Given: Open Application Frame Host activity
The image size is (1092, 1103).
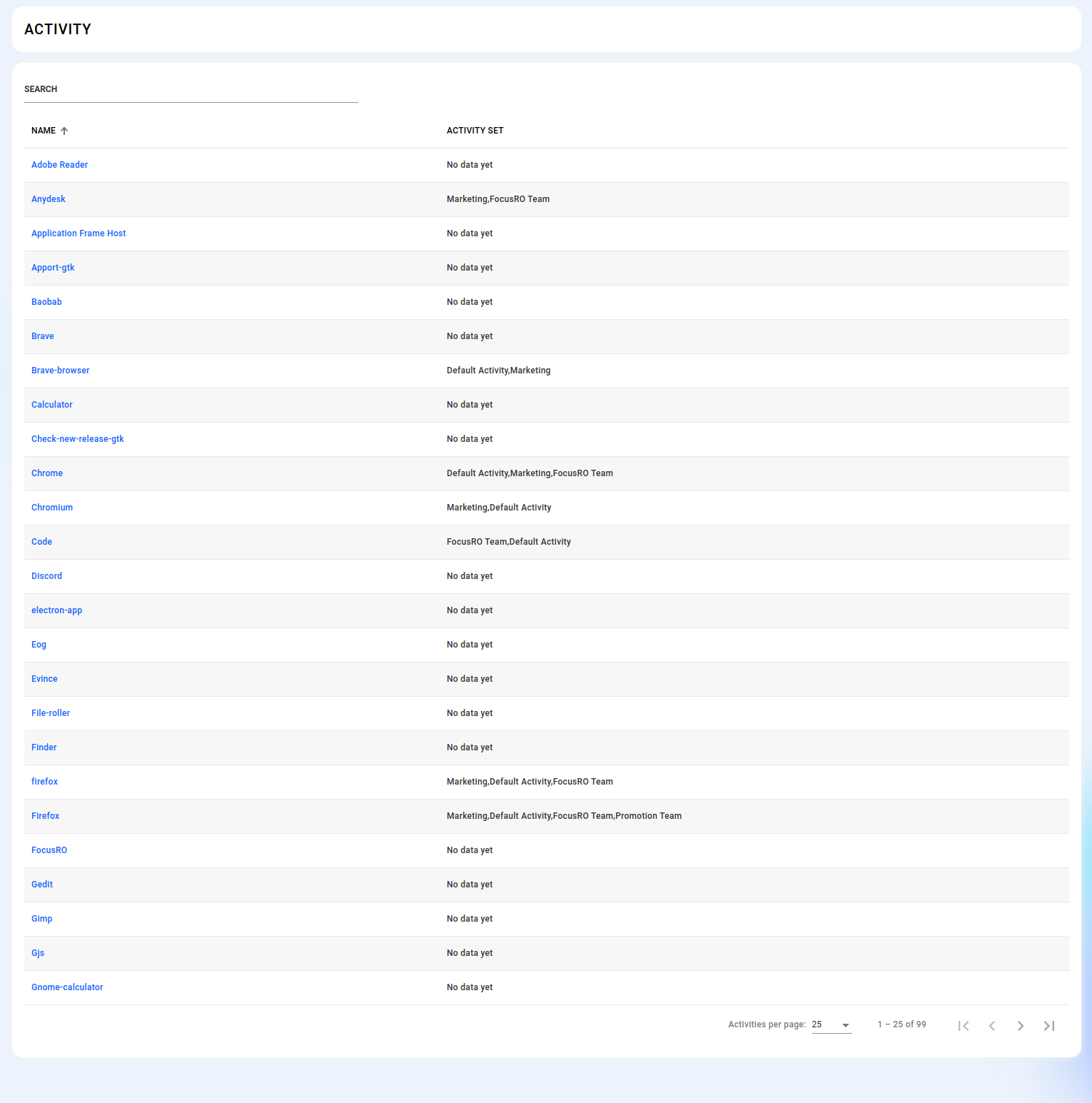Looking at the screenshot, I should (x=79, y=233).
